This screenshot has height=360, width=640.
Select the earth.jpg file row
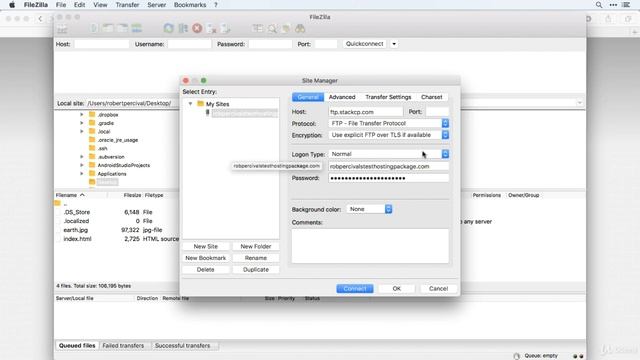[x=117, y=230]
